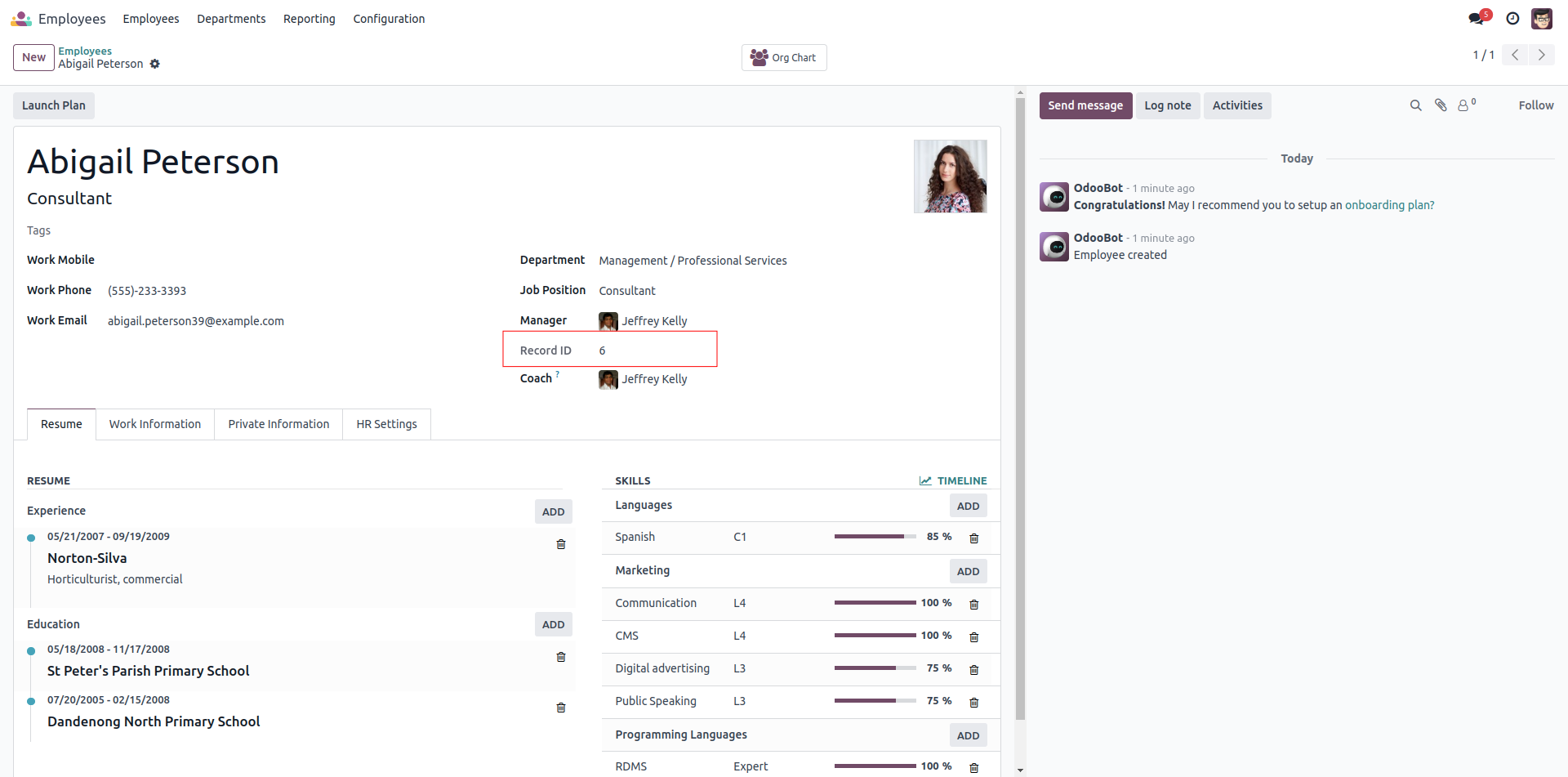Open the Configuration menu

(389, 18)
